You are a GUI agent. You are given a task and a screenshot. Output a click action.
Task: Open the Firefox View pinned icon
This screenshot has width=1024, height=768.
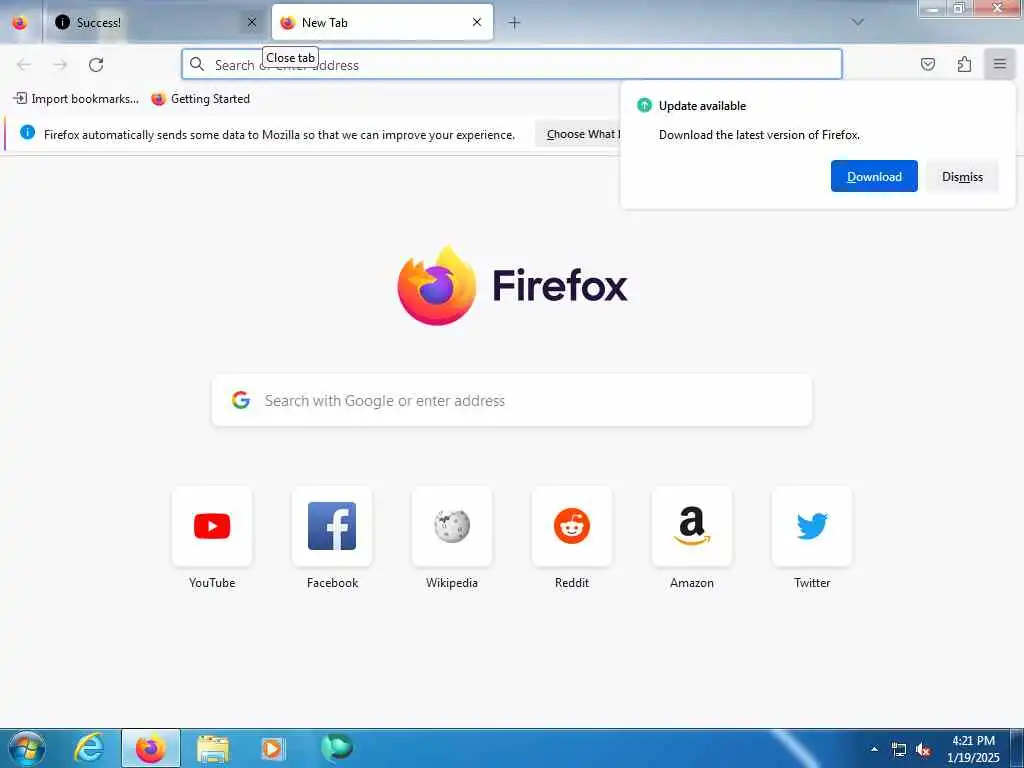click(x=20, y=22)
